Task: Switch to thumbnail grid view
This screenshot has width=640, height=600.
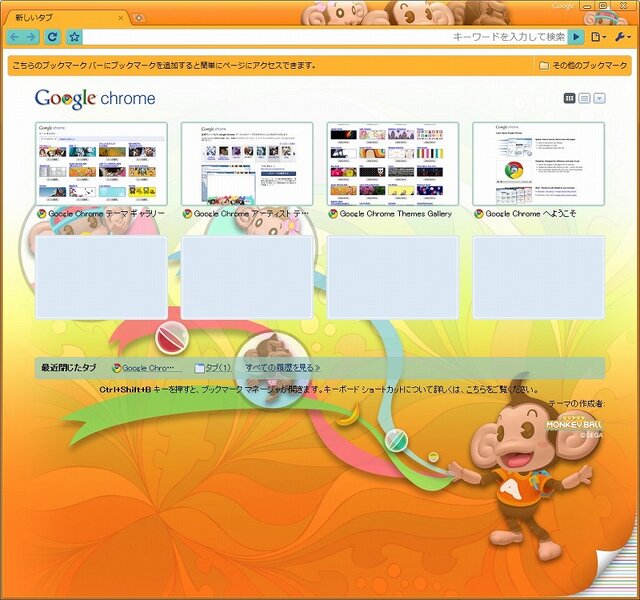Action: 569,98
